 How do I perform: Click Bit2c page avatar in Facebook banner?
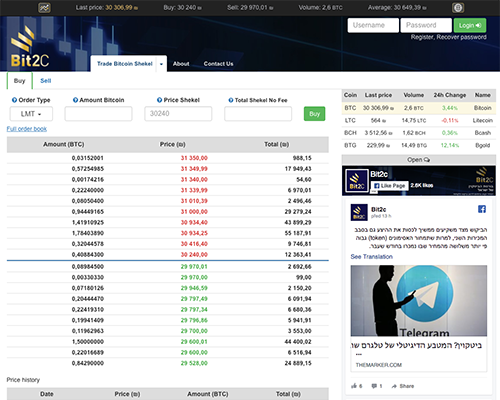(x=357, y=181)
